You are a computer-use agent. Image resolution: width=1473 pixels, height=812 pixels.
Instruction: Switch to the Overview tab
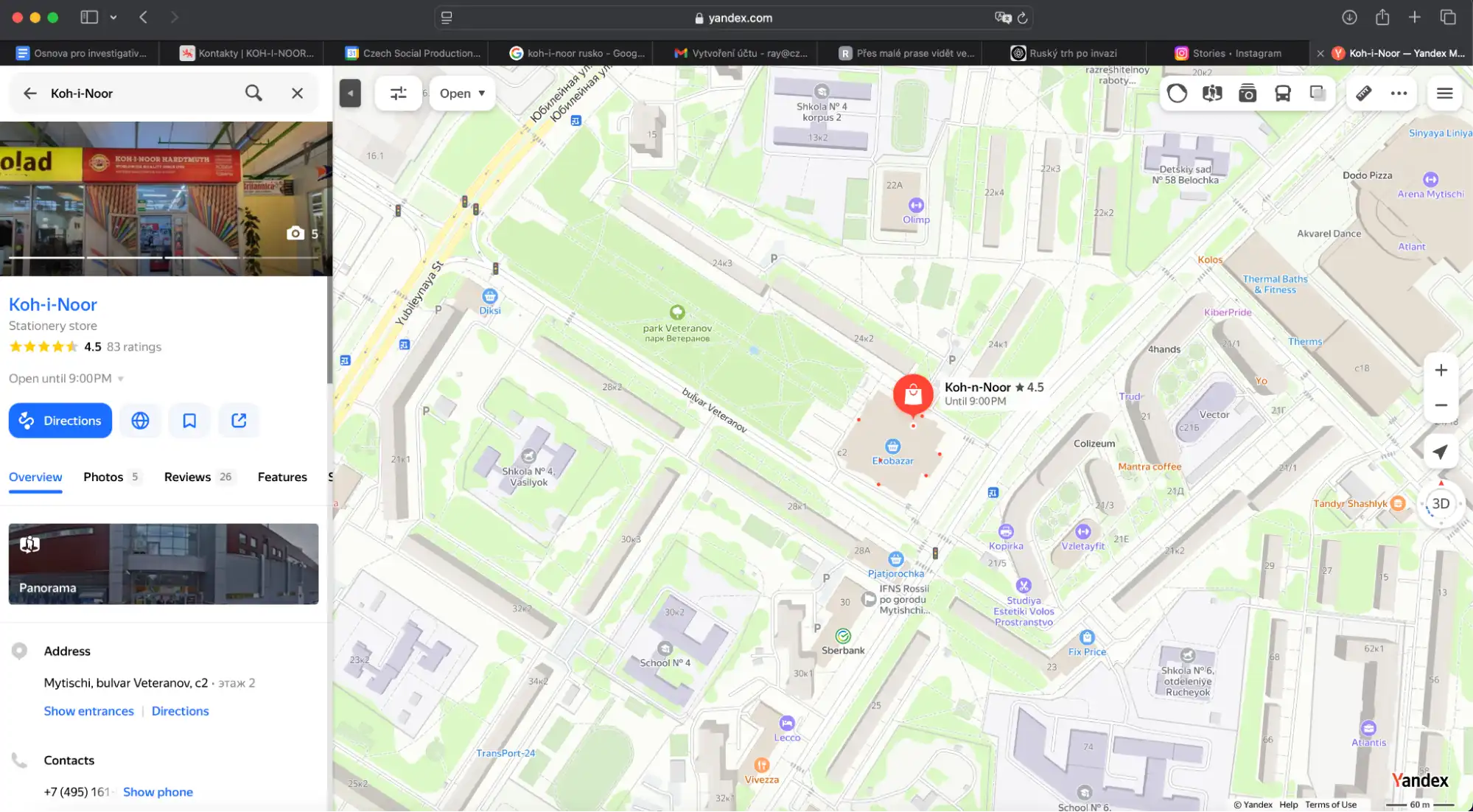pos(35,477)
